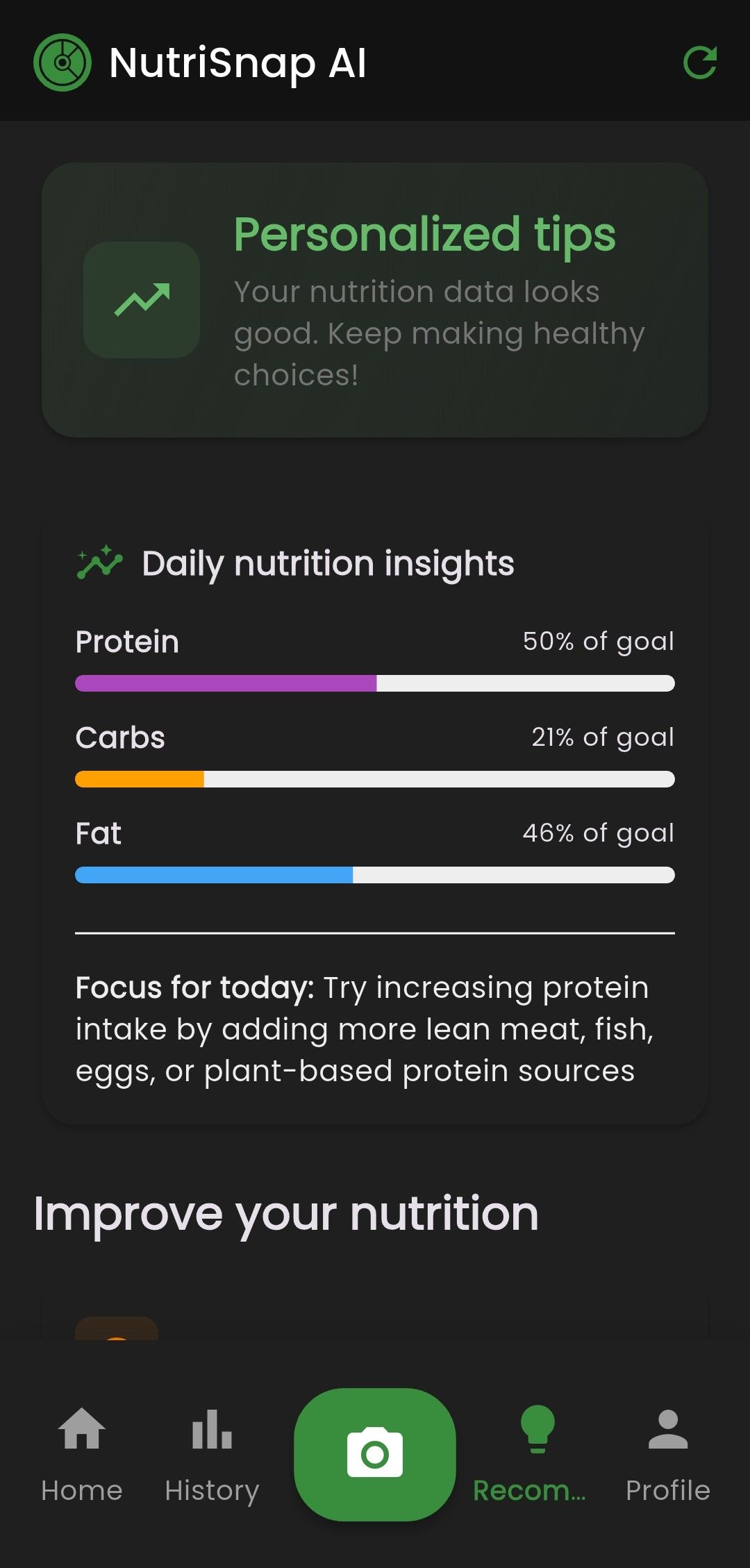
Task: Click the Protein progress bar
Action: pyautogui.click(x=375, y=683)
